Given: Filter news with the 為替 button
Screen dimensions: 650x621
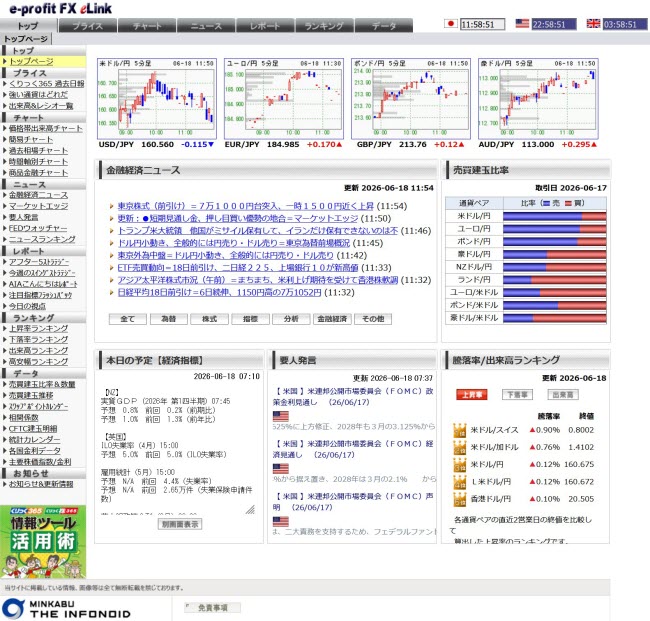Looking at the screenshot, I should (x=169, y=319).
